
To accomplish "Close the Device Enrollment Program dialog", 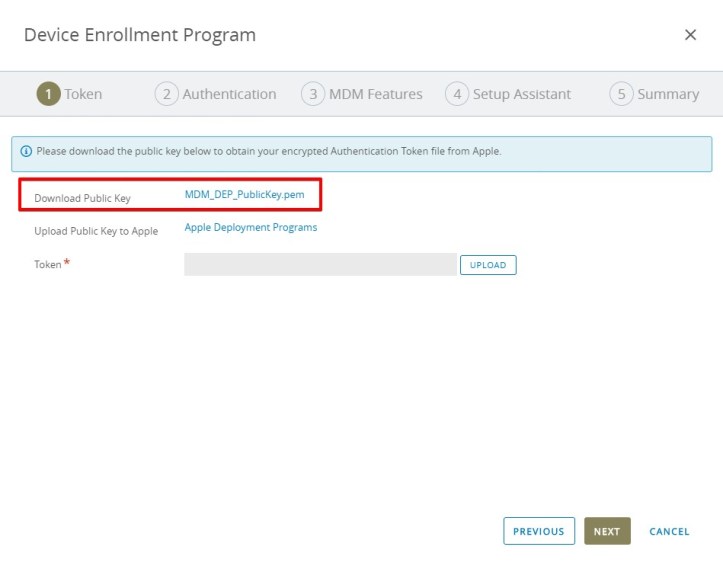I will [690, 35].
